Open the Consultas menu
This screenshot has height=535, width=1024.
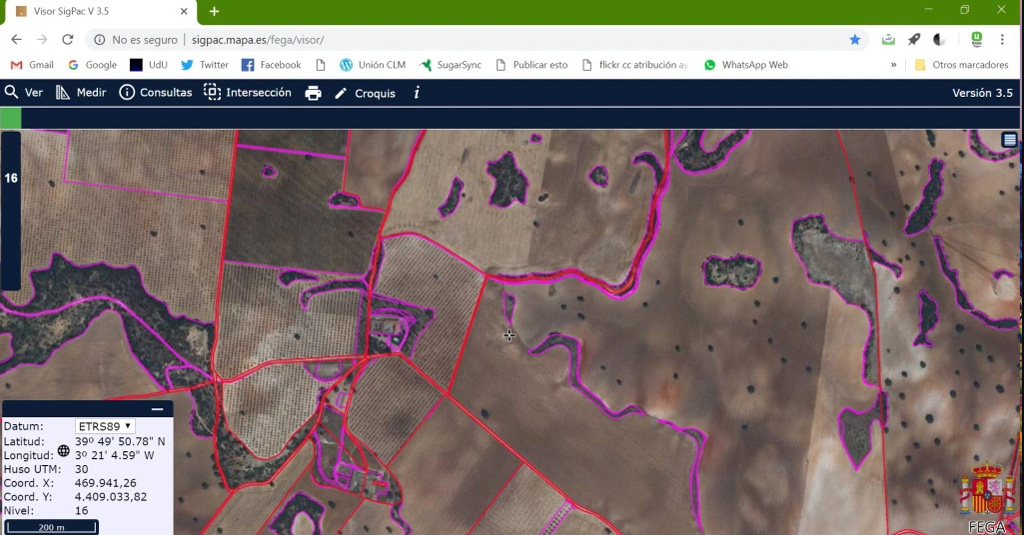point(155,93)
